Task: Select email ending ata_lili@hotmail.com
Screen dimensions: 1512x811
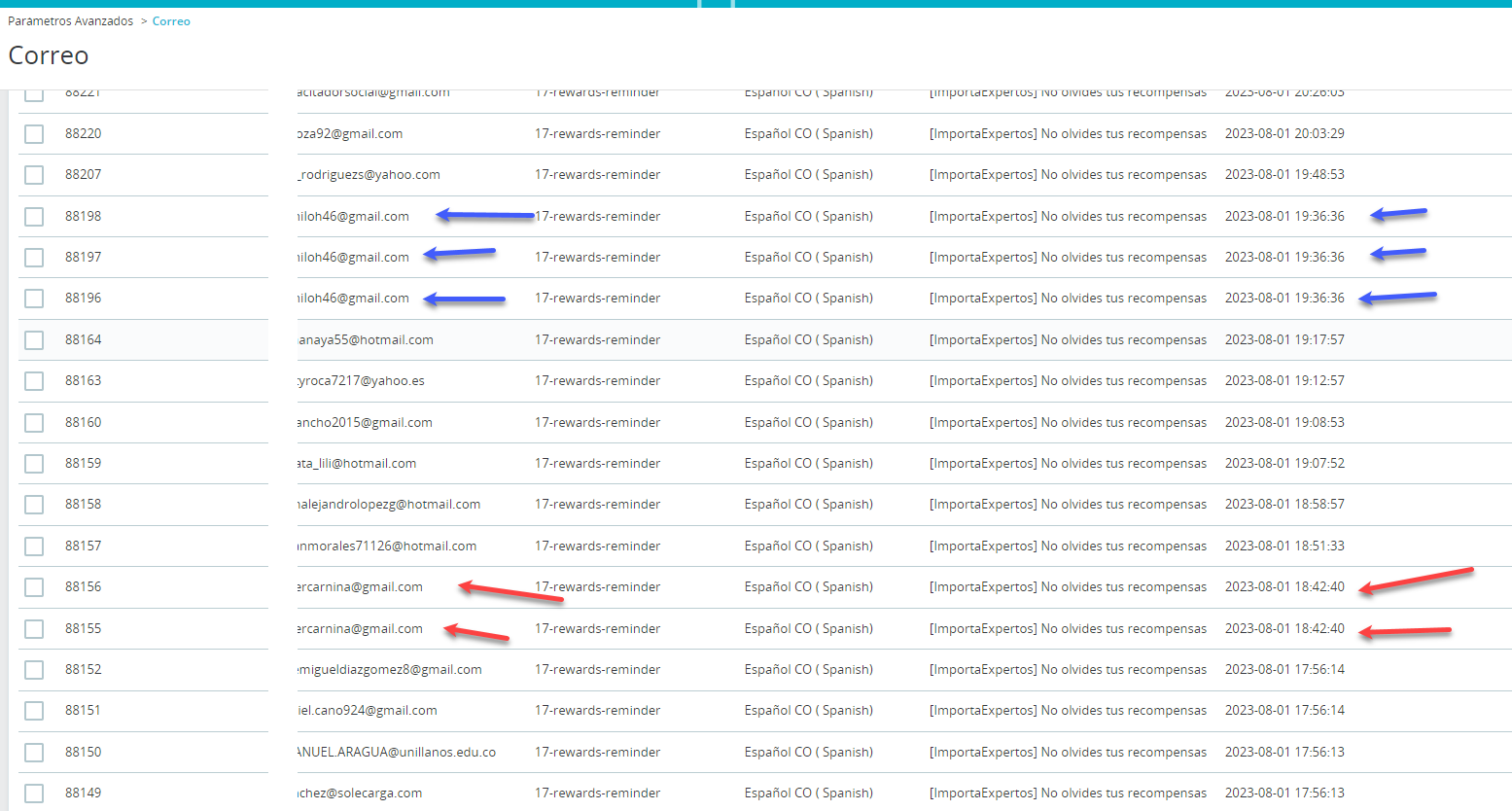Action: click(x=357, y=463)
